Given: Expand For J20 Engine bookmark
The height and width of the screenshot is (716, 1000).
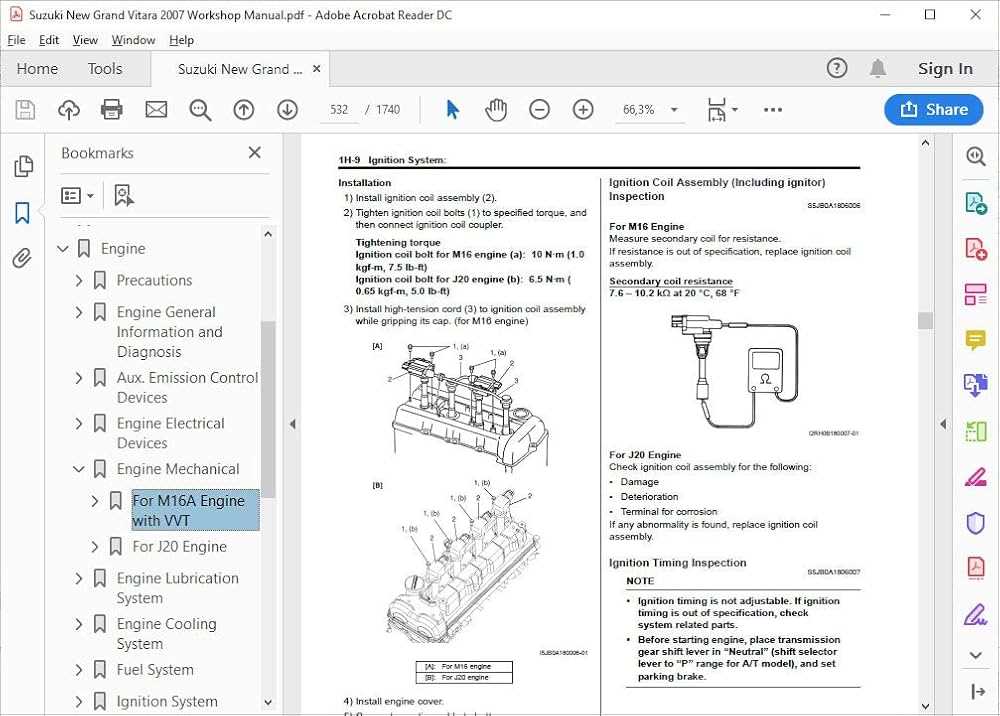Looking at the screenshot, I should point(94,546).
